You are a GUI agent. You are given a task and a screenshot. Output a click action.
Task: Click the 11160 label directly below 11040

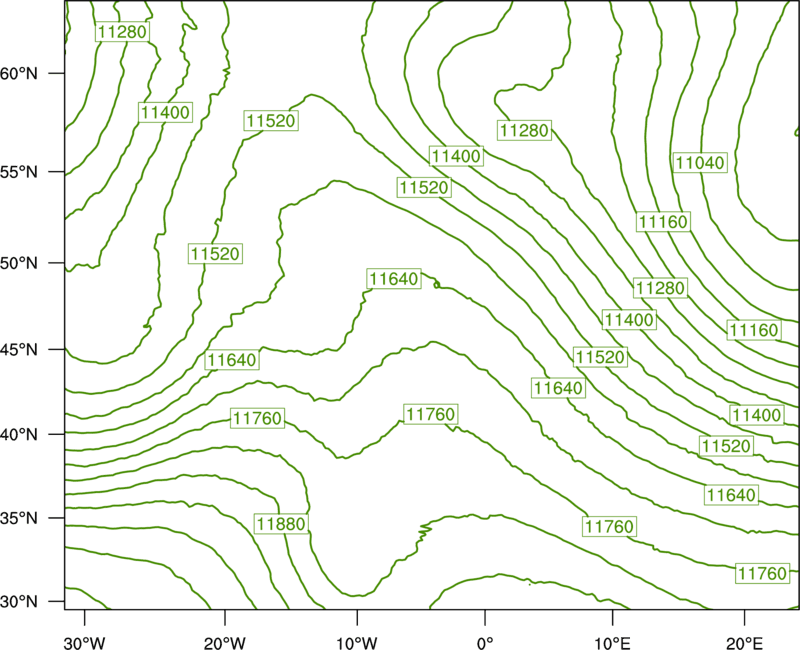point(663,222)
